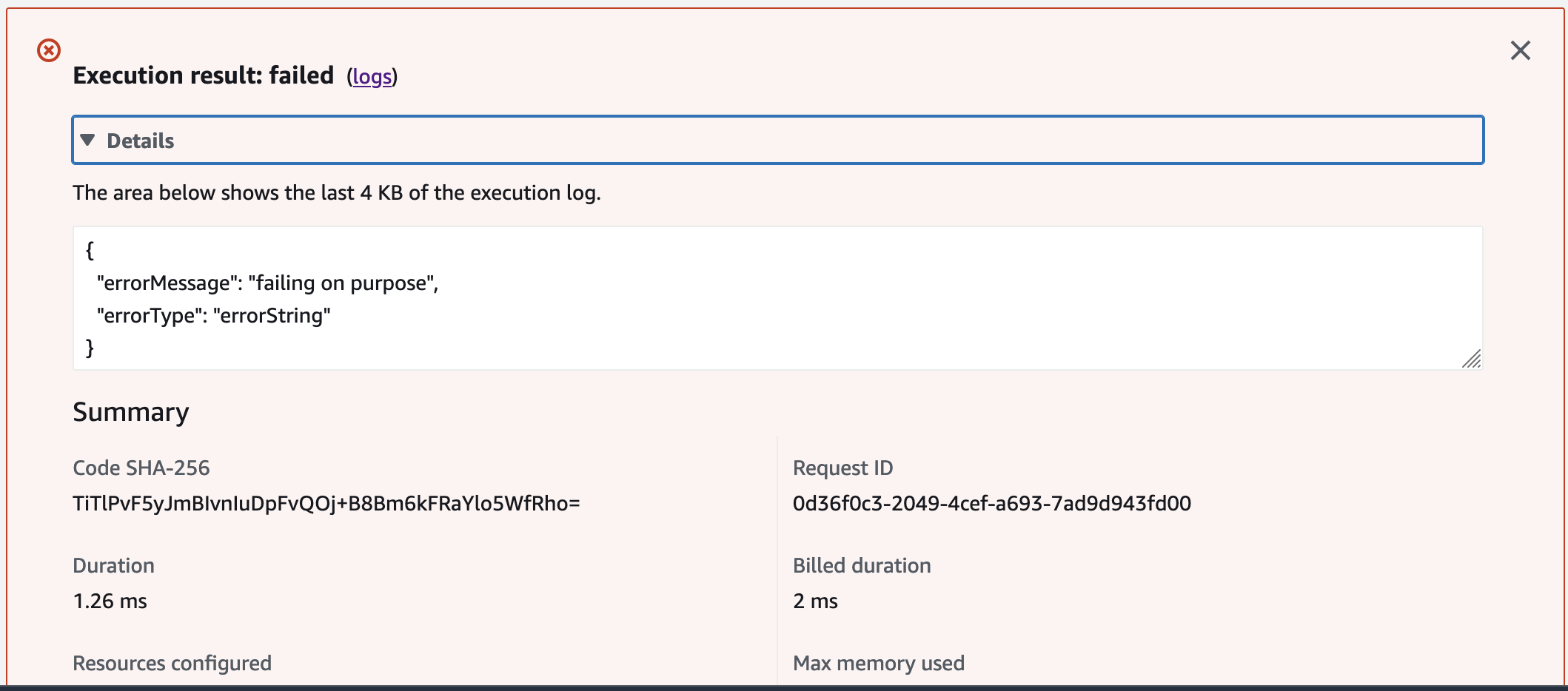1568x691 pixels.
Task: Click the Duration value 1.26 ms
Action: (x=108, y=601)
